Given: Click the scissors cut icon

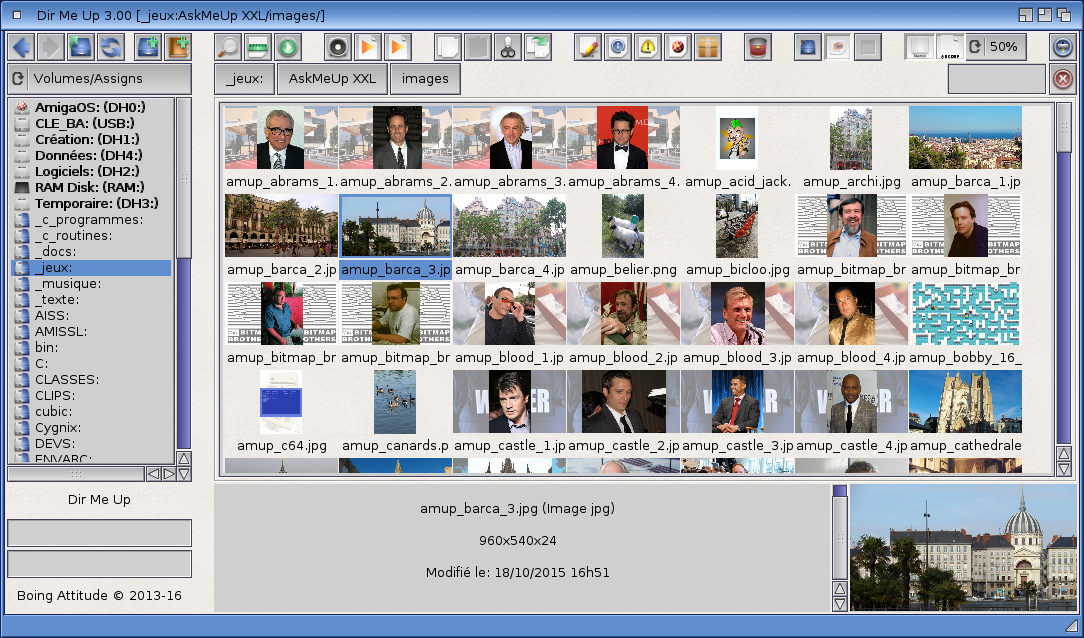Looking at the screenshot, I should (509, 47).
